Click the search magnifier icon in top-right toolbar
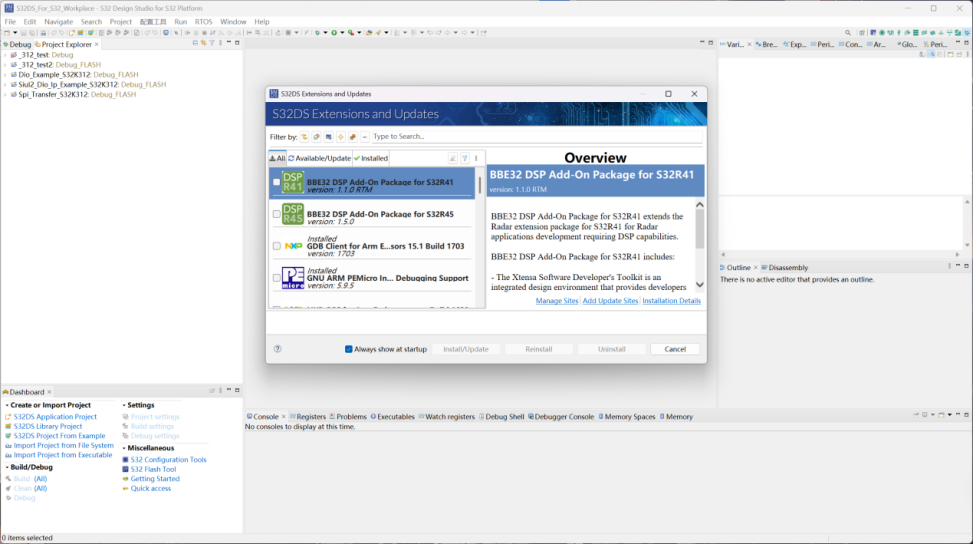973x544 pixels. [848, 33]
